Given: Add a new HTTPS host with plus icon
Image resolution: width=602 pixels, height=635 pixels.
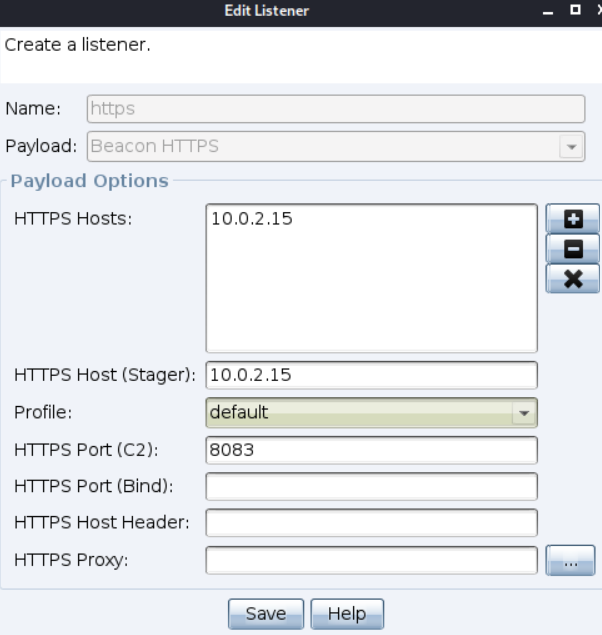Looking at the screenshot, I should point(572,219).
